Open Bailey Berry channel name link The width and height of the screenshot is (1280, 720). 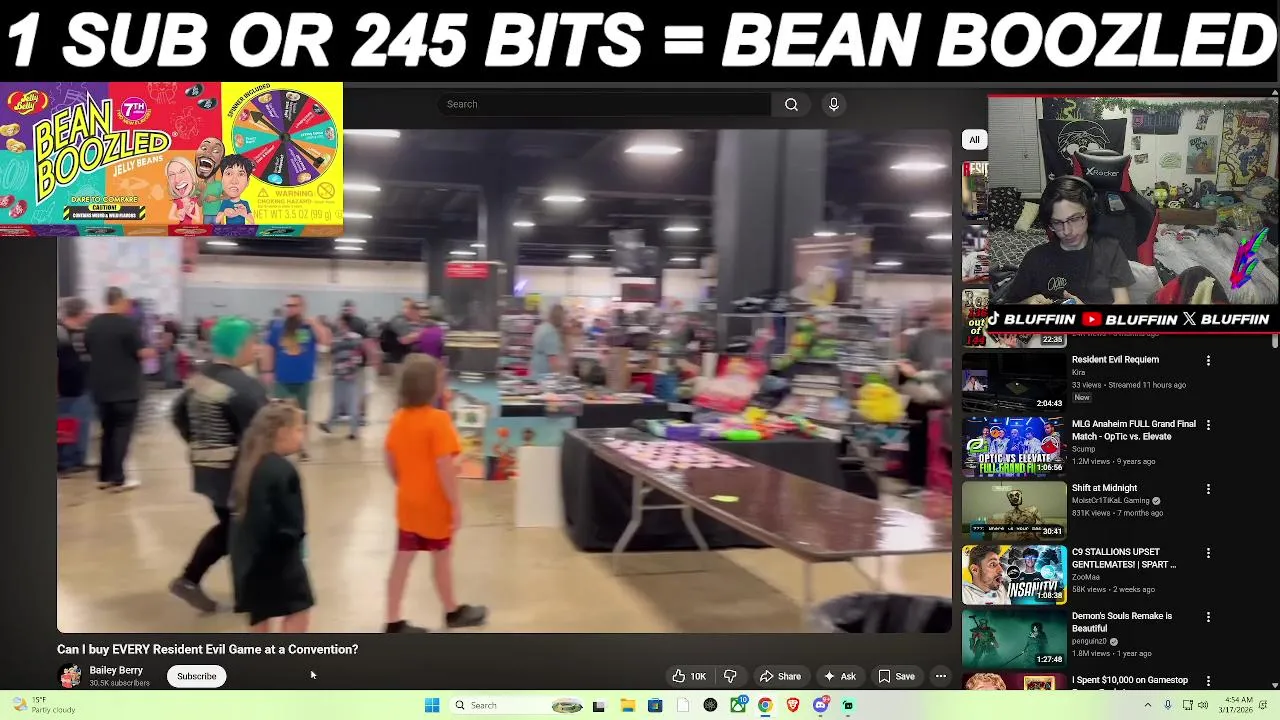(116, 670)
